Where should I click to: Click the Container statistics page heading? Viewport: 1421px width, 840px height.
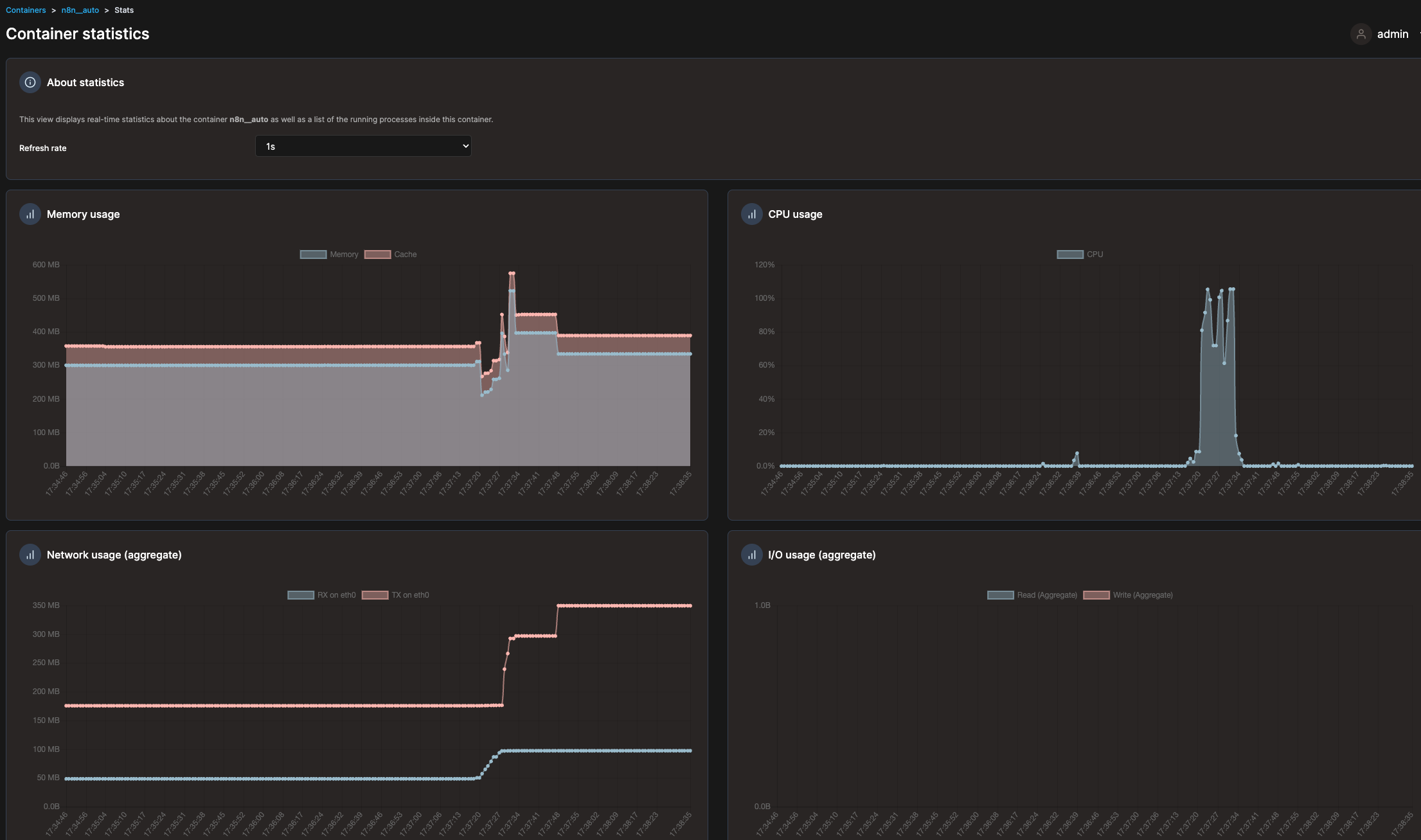click(x=77, y=33)
